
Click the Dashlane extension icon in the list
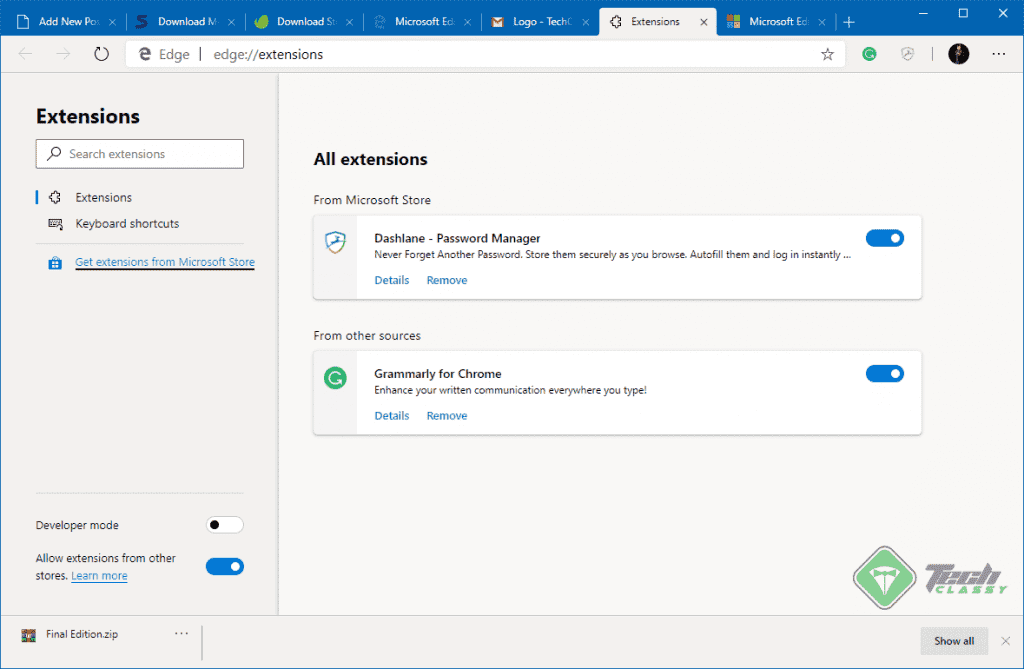pyautogui.click(x=335, y=242)
